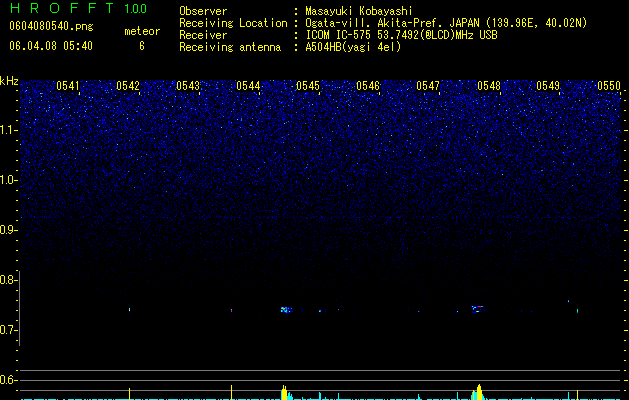Select the 1.1 kHz axis label

[8, 130]
